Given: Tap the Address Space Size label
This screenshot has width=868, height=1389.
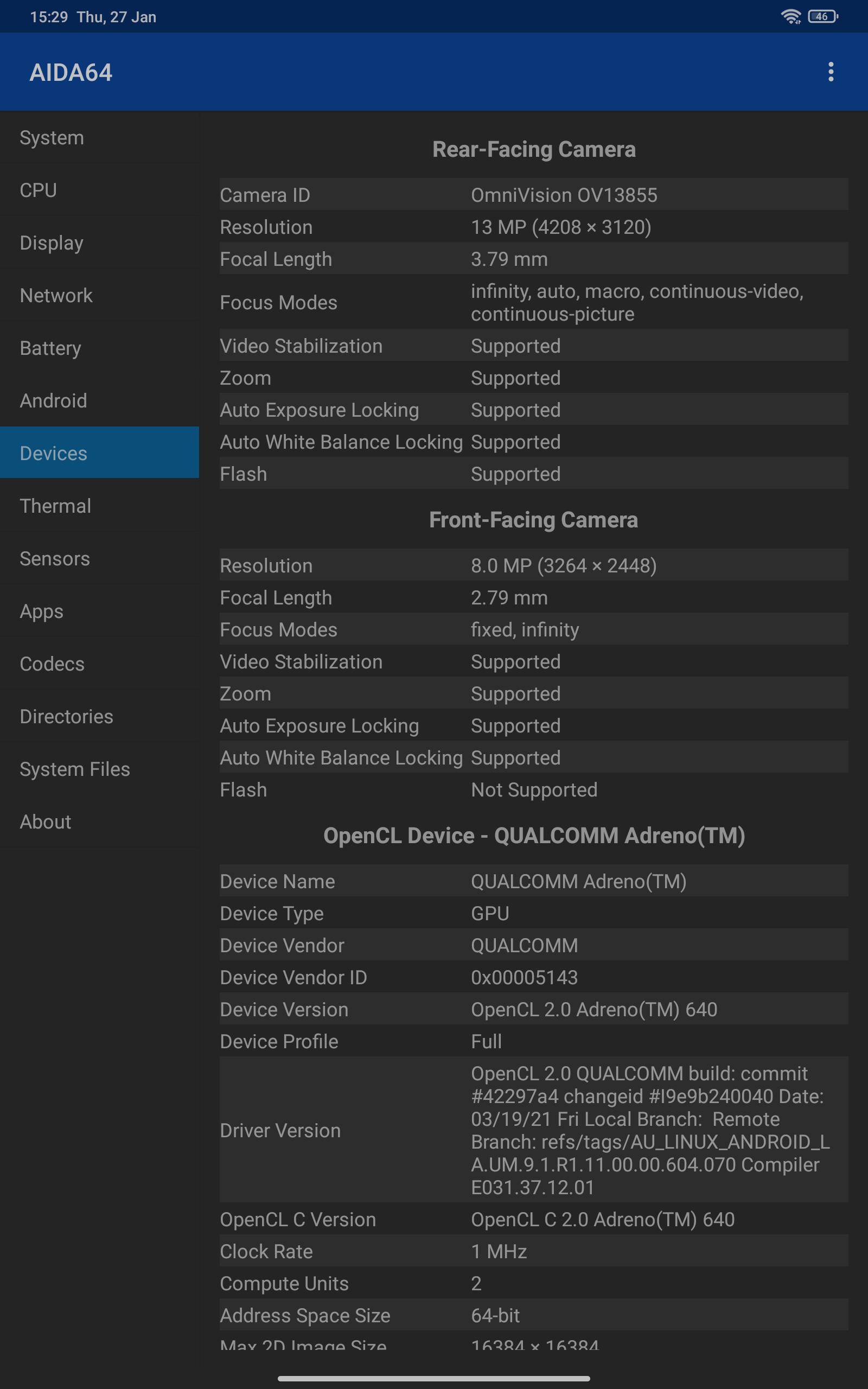Looking at the screenshot, I should point(305,1316).
